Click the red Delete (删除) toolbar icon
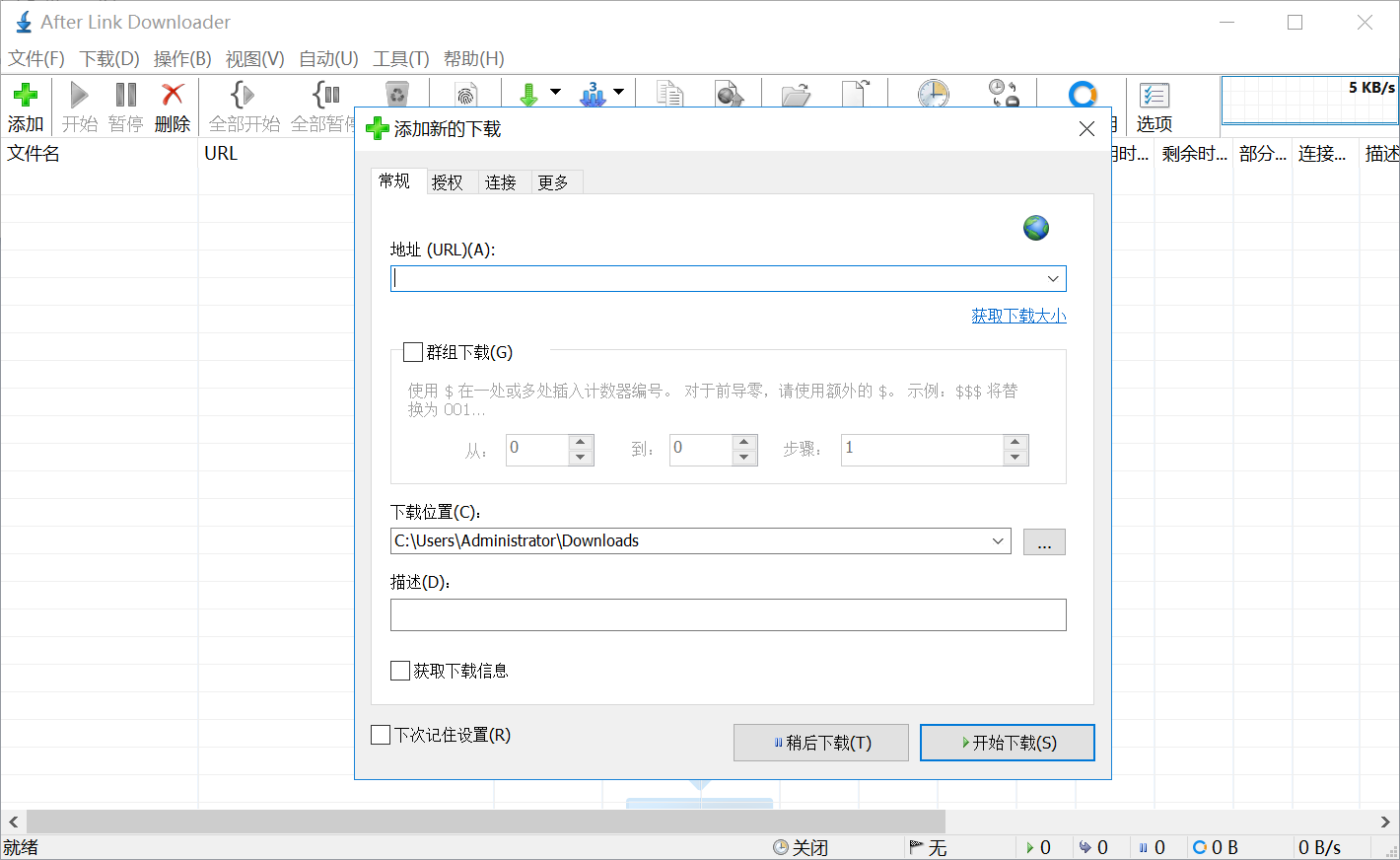Screen dimensions: 1400x860 pos(173,95)
